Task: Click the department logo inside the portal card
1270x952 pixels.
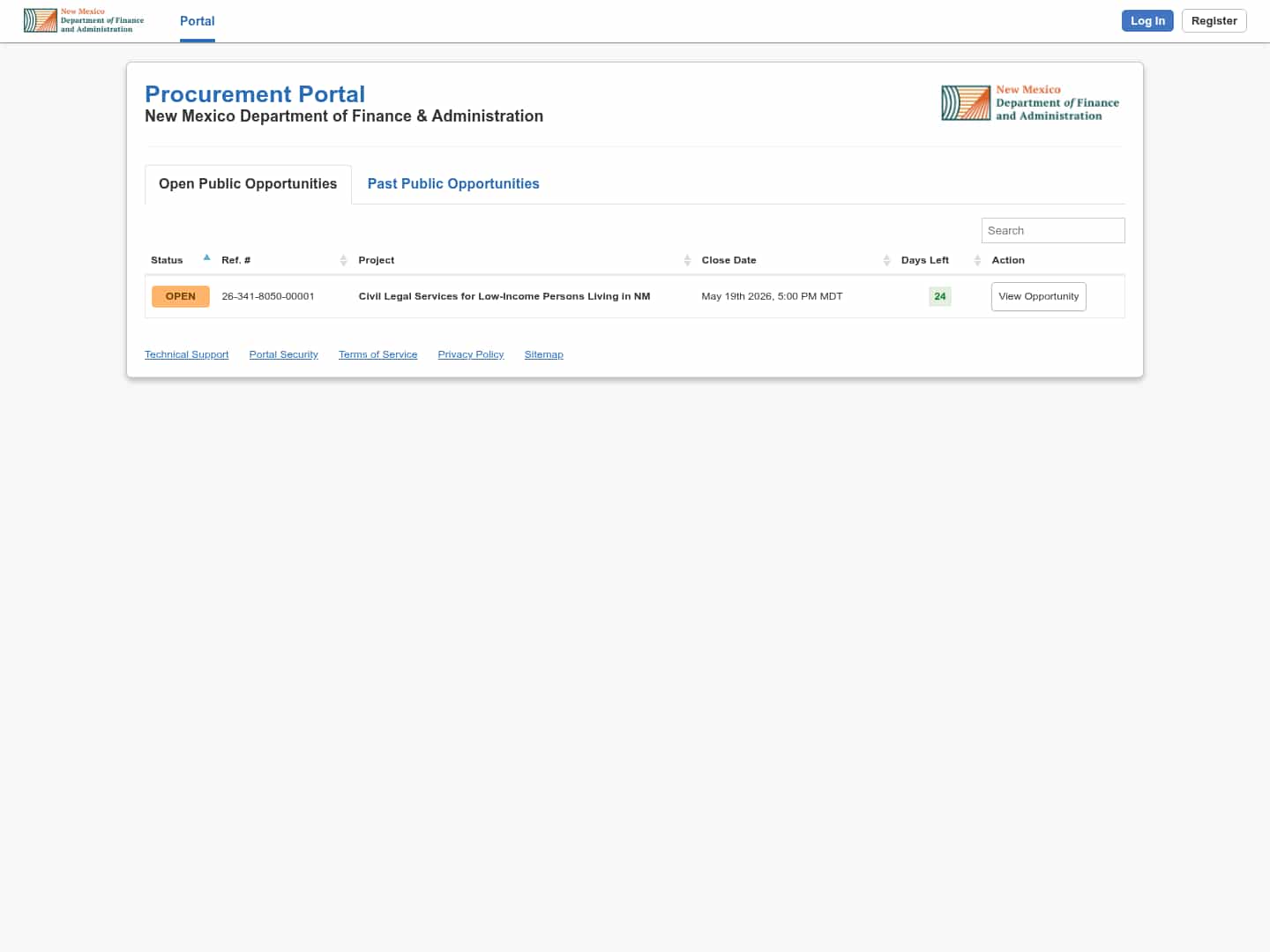Action: (x=1030, y=102)
